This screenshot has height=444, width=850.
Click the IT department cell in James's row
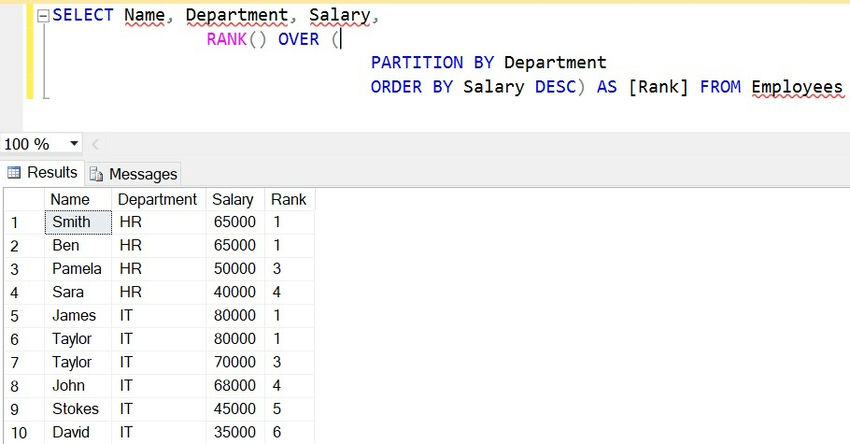pyautogui.click(x=158, y=316)
